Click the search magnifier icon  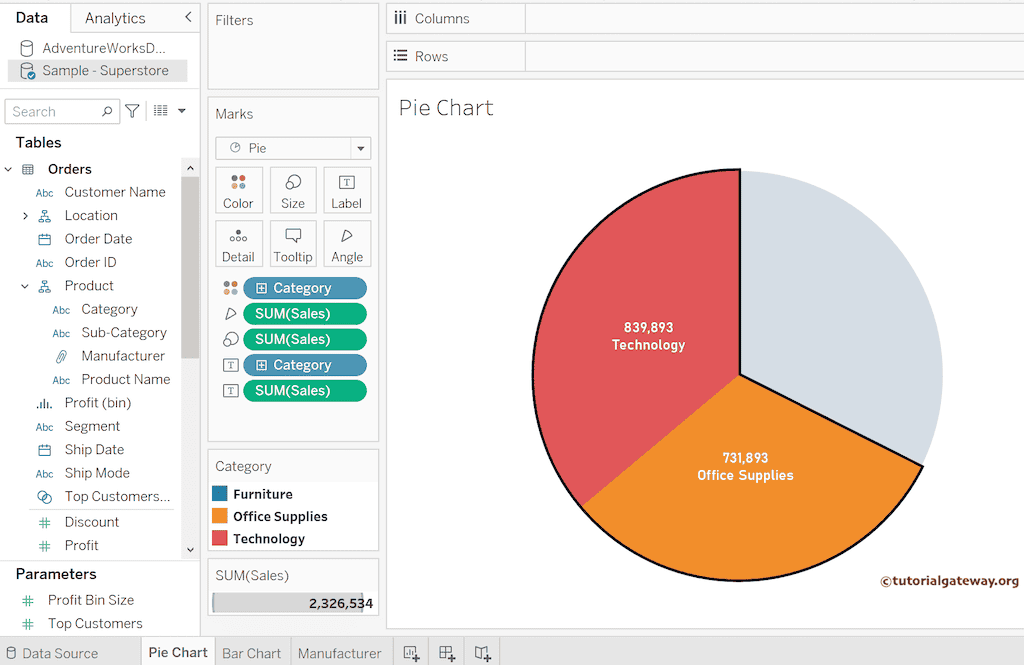(107, 112)
